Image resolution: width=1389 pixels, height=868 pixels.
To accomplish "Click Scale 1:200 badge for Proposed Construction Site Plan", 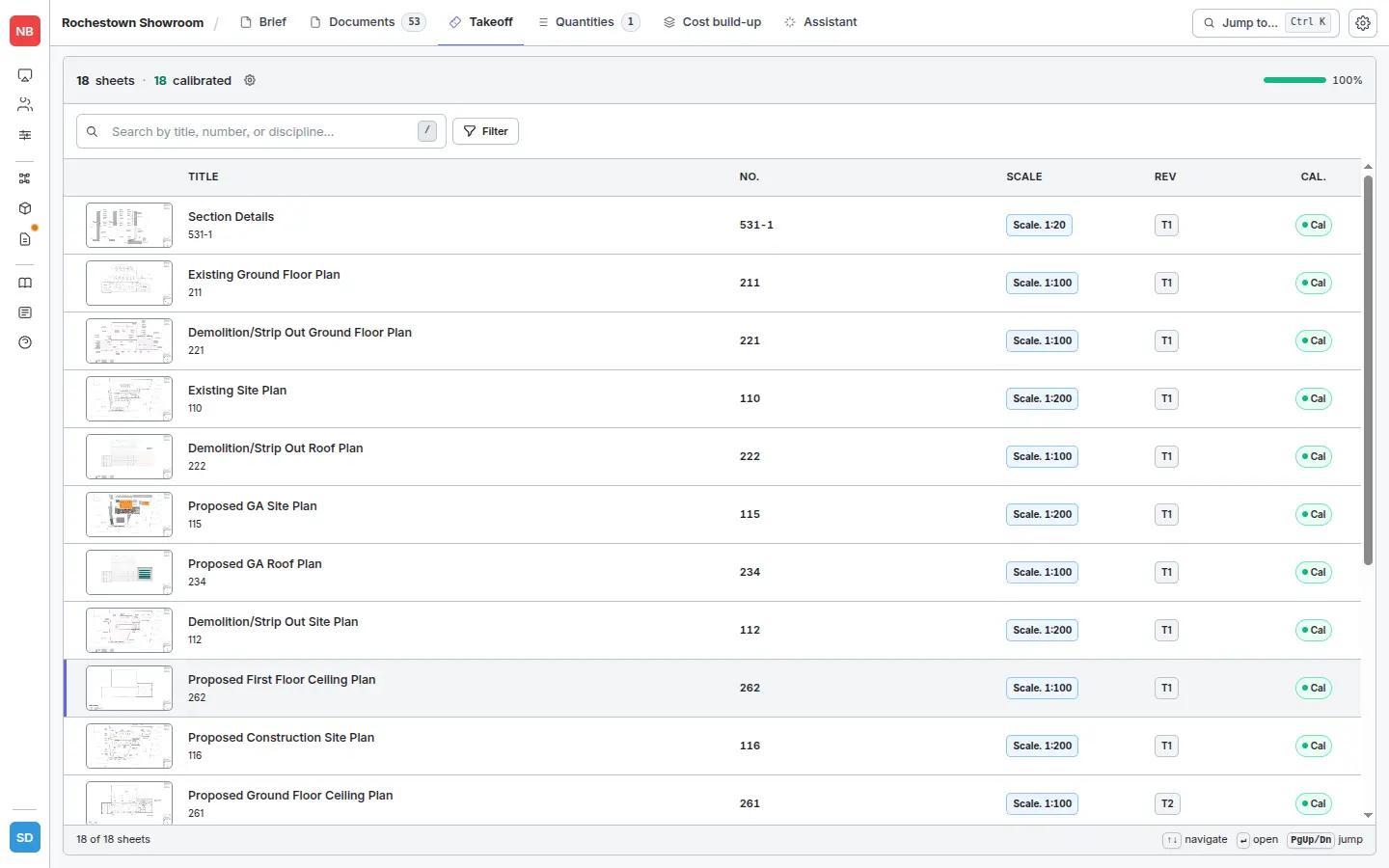I will pyautogui.click(x=1042, y=746).
